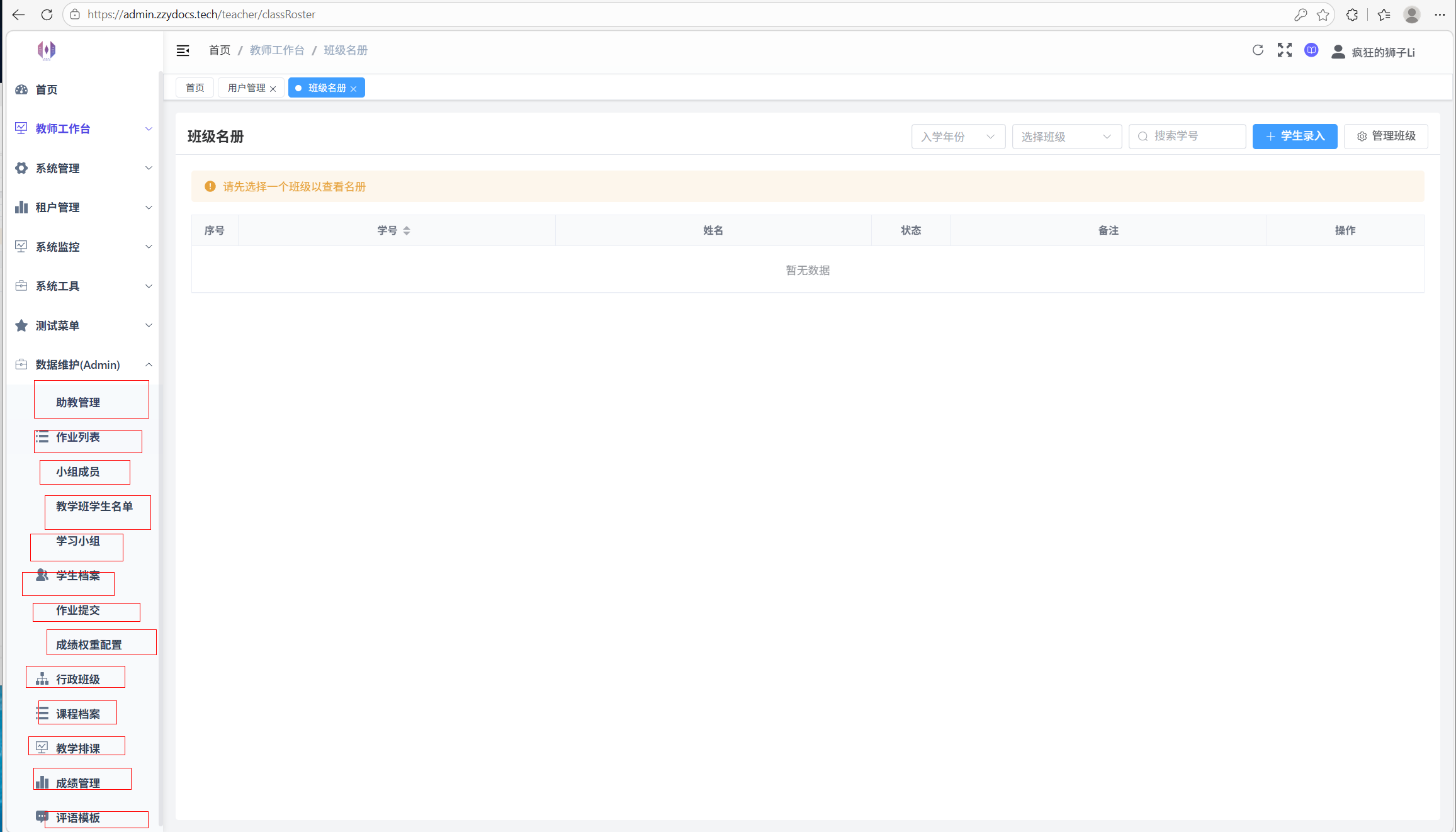
Task: Click browser refresh button
Action: [47, 14]
